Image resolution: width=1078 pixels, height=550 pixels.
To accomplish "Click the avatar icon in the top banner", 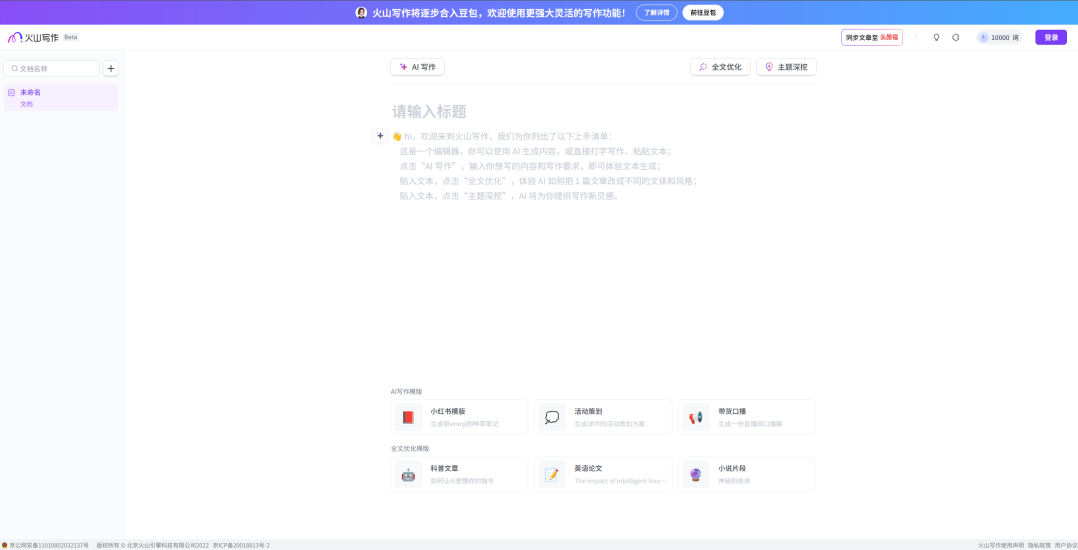I will (361, 12).
